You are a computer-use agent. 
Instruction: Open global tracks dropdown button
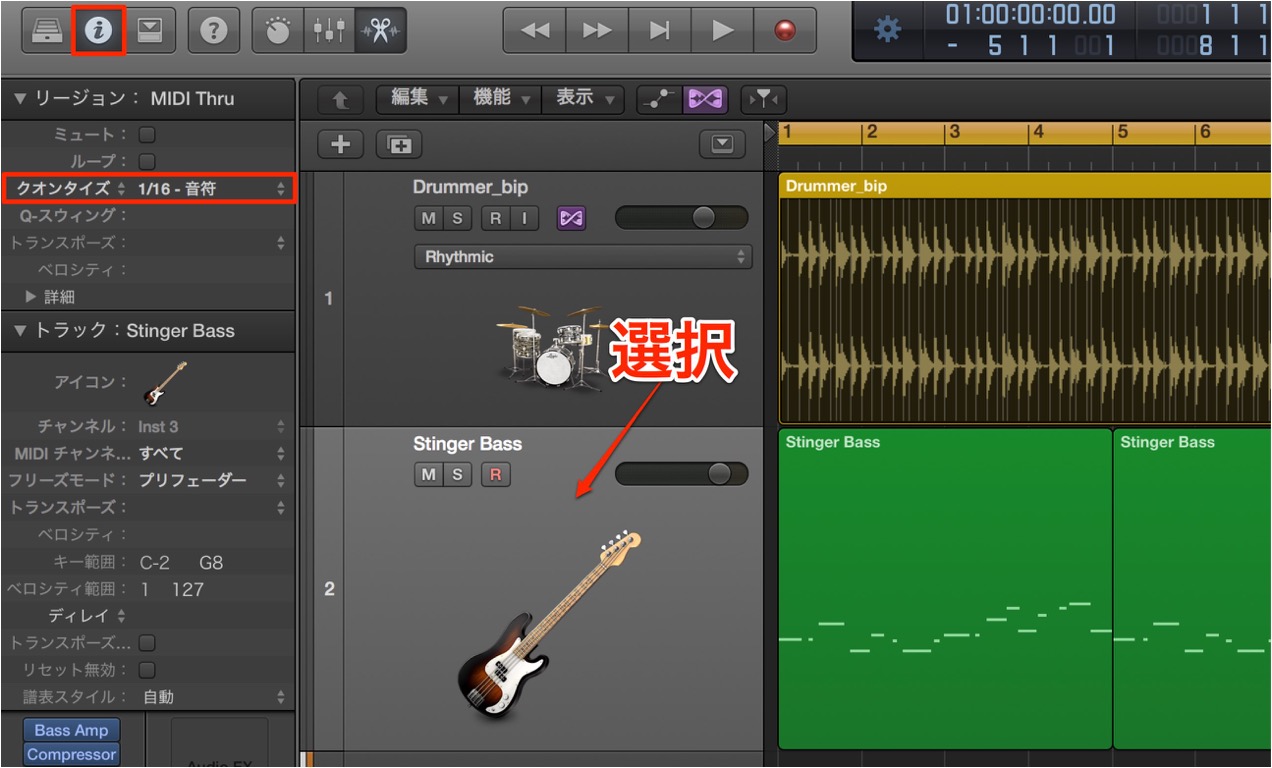(x=722, y=144)
